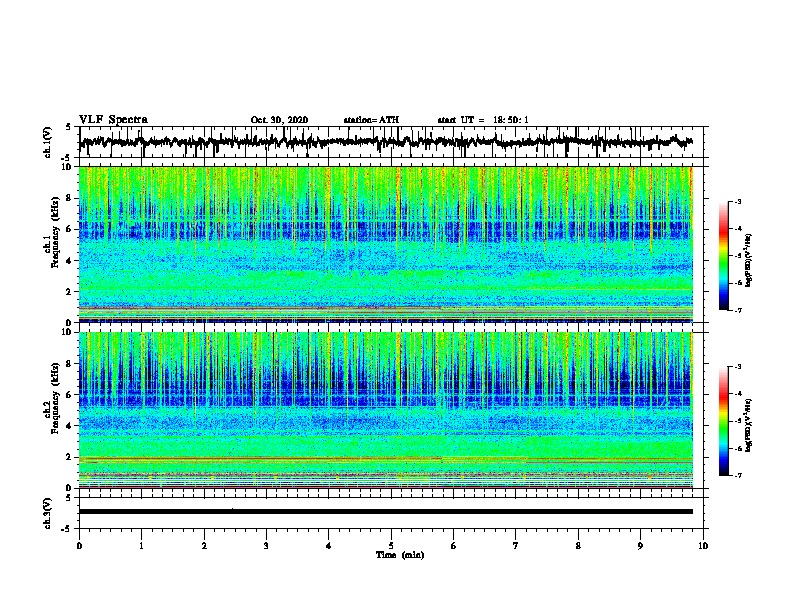Image resolution: width=792 pixels, height=612 pixels.
Task: Click time axis tick label "1"
Action: 141,546
